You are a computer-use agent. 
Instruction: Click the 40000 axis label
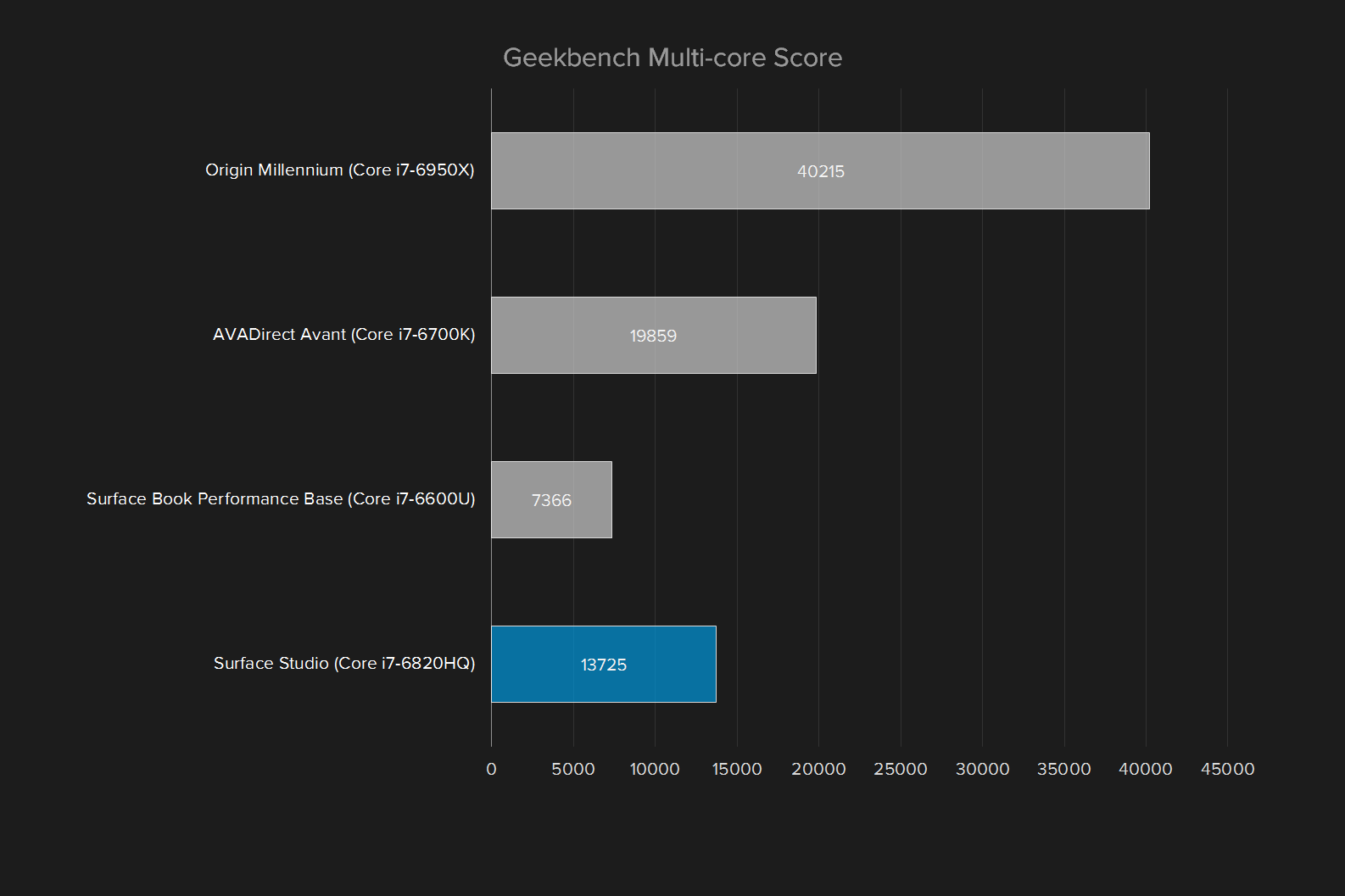1146,769
